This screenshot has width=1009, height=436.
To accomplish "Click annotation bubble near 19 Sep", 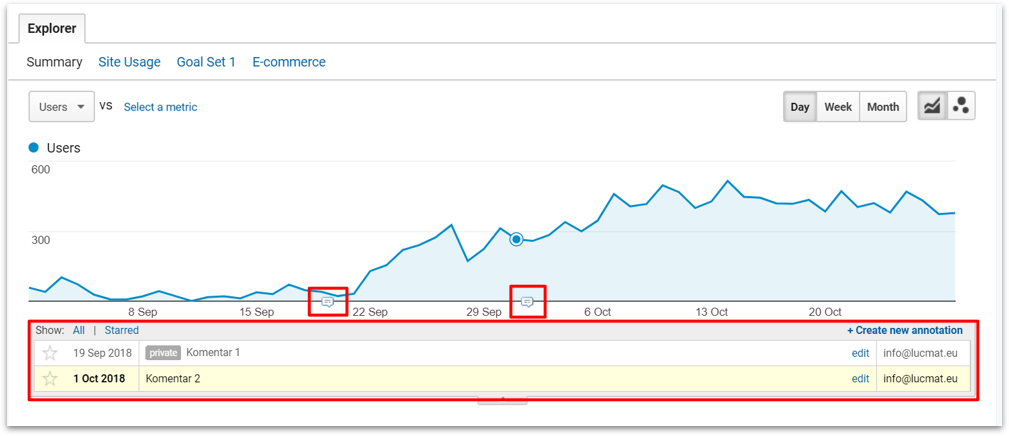I will (x=327, y=301).
